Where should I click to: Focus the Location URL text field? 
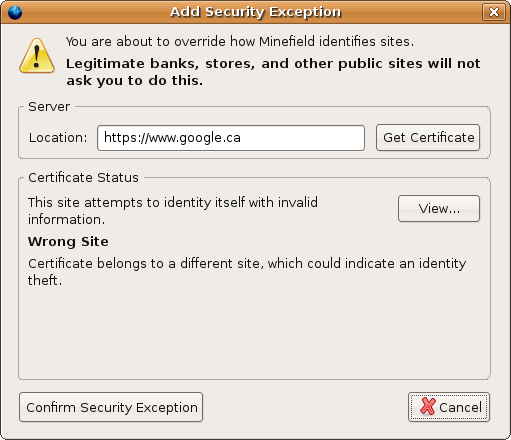231,138
